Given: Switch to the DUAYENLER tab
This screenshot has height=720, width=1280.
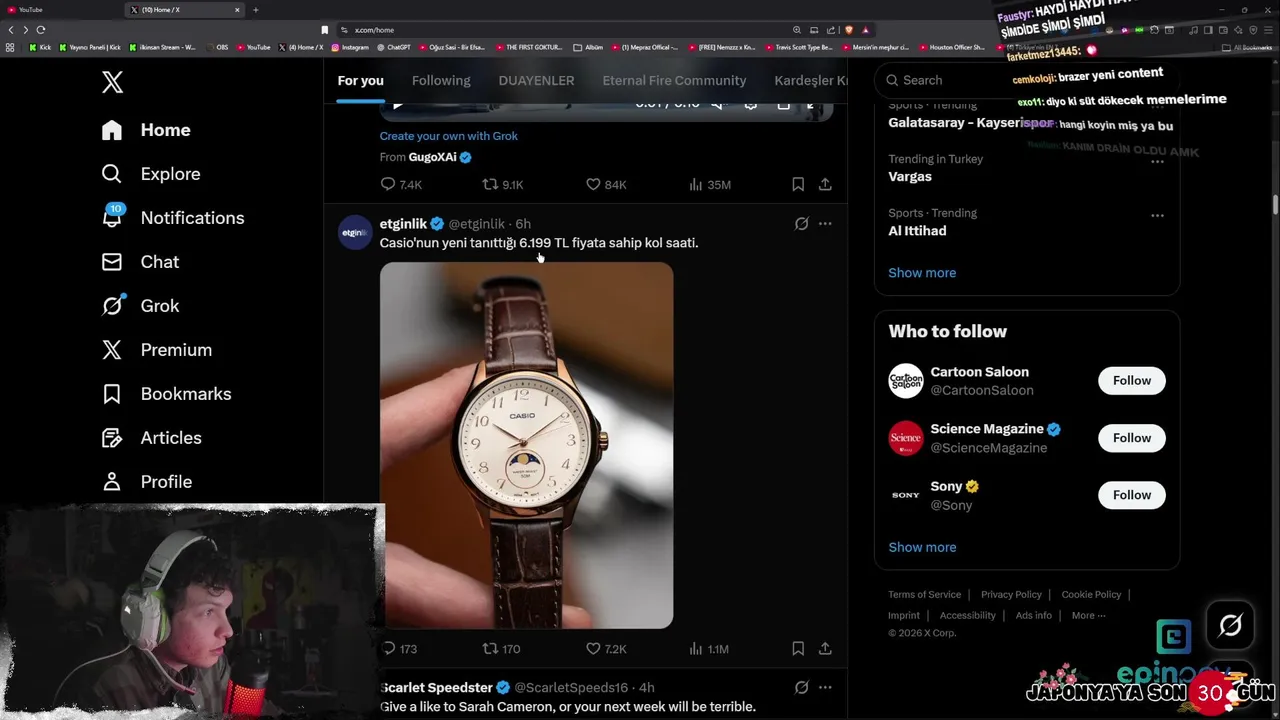Looking at the screenshot, I should point(536,80).
